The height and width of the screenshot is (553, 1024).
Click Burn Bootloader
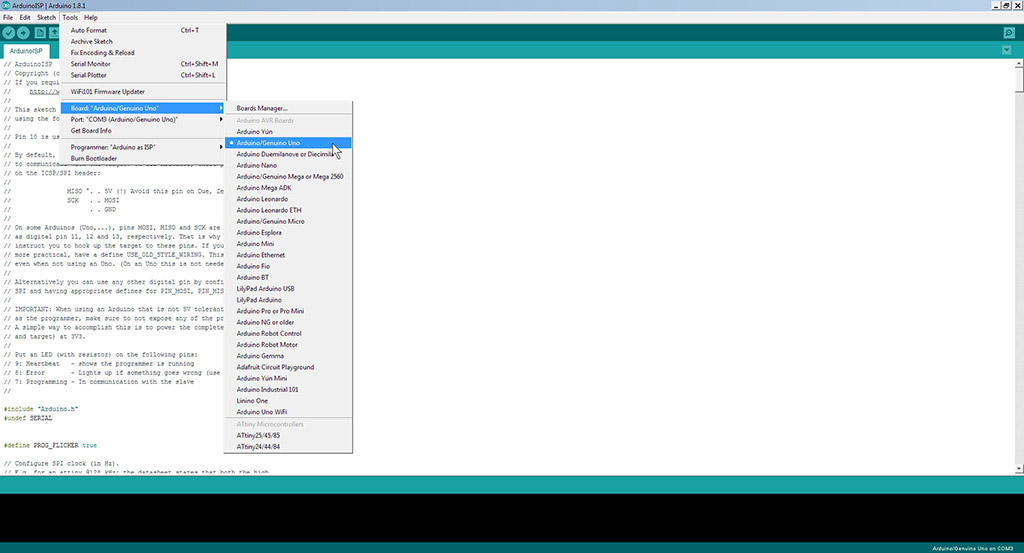143,158
